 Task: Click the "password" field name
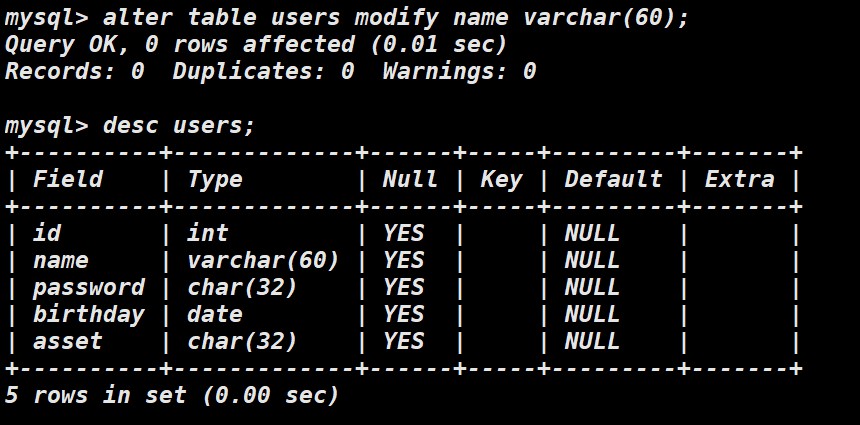tap(88, 288)
